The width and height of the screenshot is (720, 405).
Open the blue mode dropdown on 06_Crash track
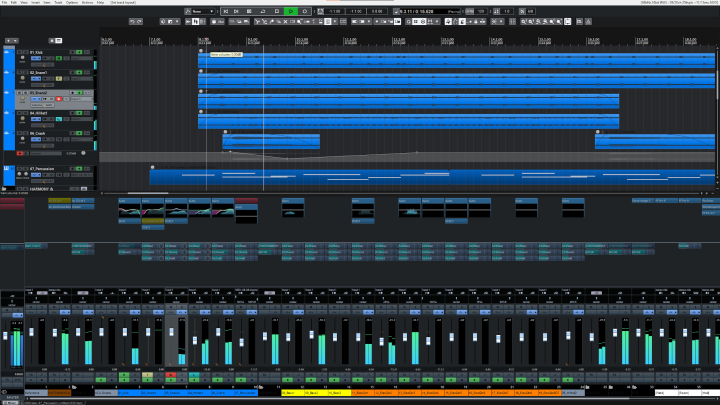[x=36, y=139]
